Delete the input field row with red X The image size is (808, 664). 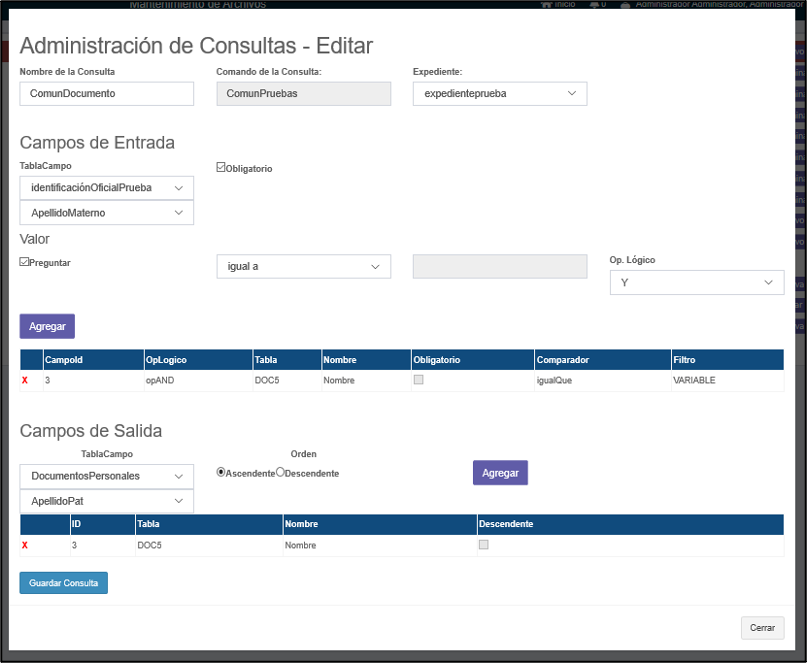(25, 381)
